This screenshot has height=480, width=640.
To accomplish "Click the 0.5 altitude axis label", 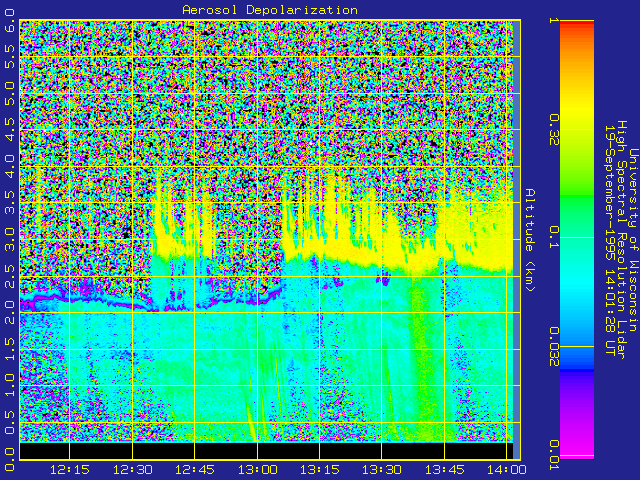I will (9, 422).
